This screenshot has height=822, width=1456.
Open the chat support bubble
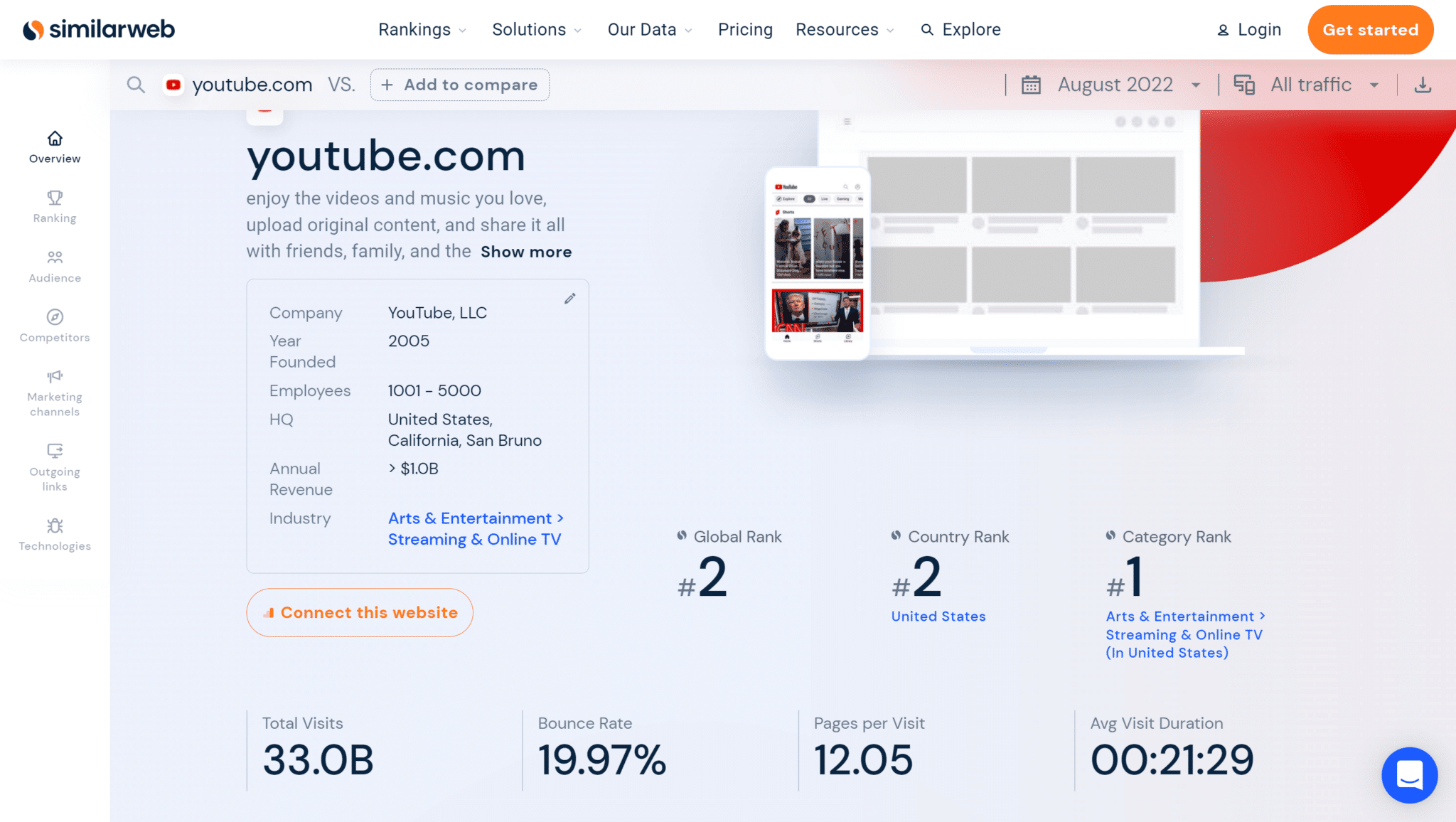(1409, 775)
